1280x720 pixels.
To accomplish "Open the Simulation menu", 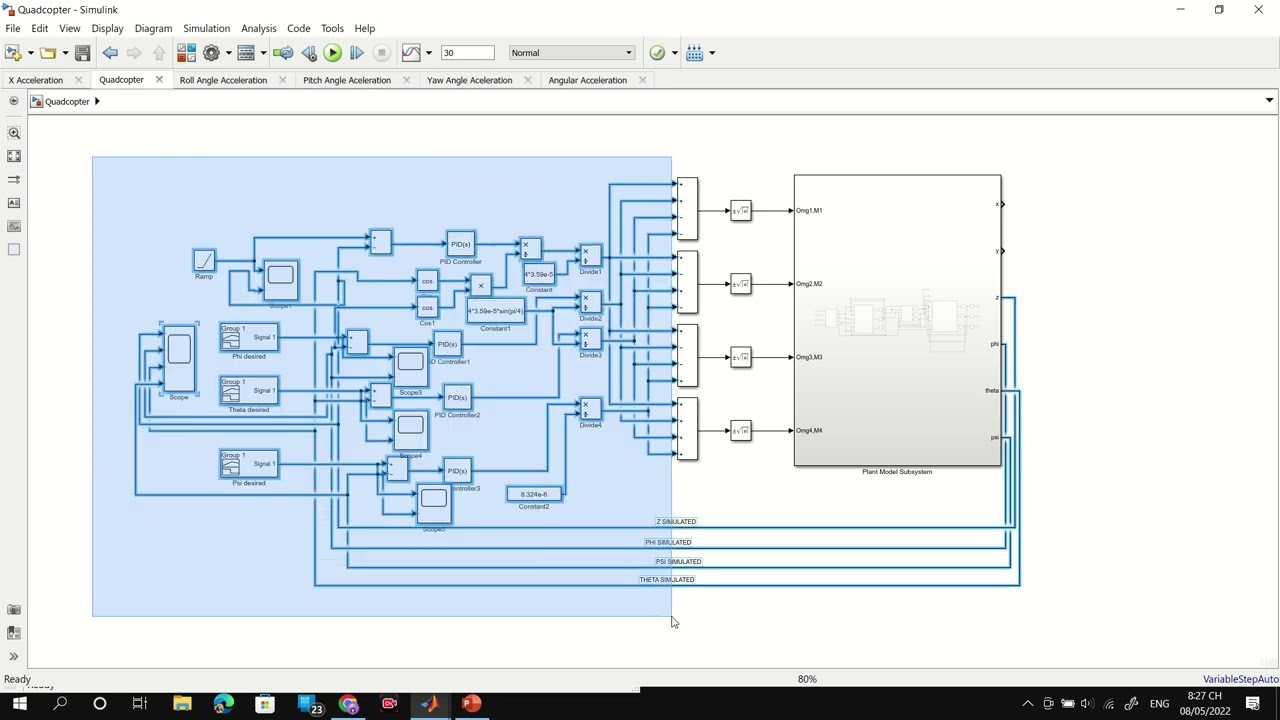I will pos(207,28).
